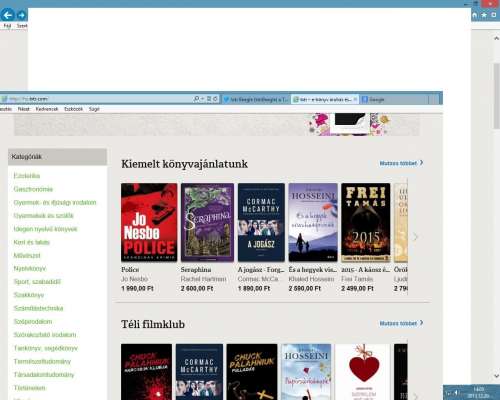Open Chuck Palahniuk Harcosok klubja cover
500x400 pixels.
tap(146, 372)
